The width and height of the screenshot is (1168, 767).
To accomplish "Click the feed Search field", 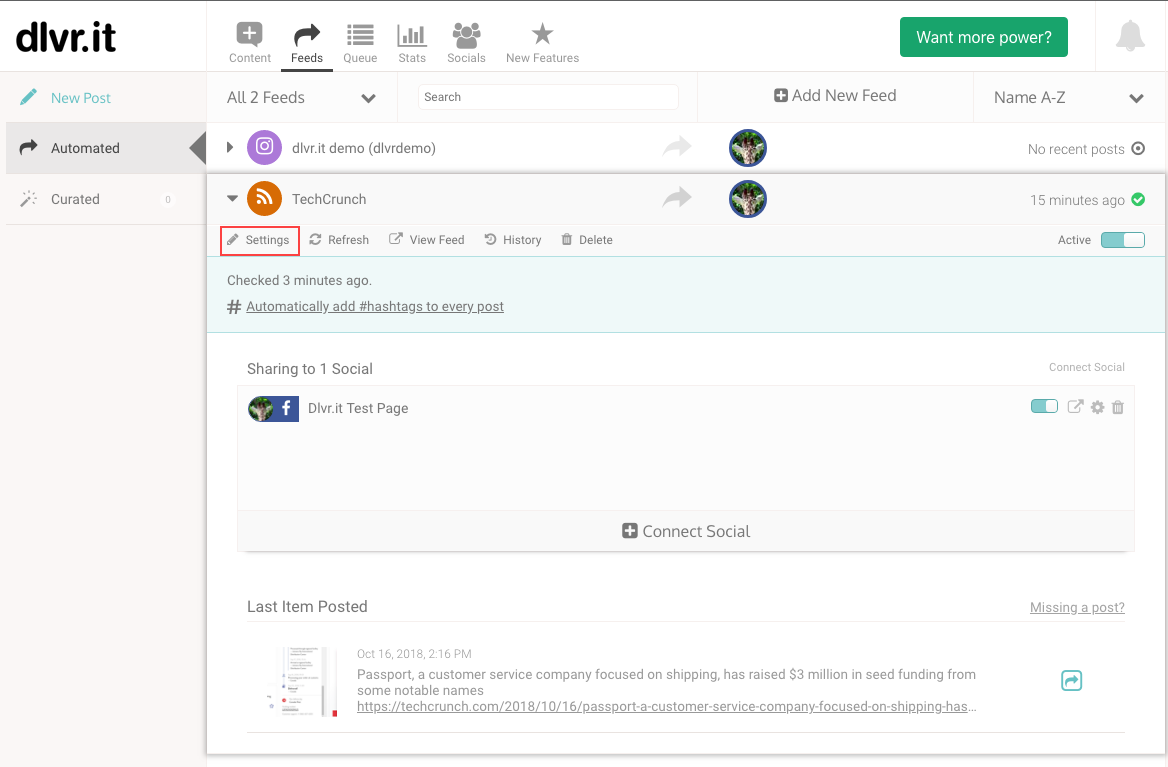I will click(548, 97).
